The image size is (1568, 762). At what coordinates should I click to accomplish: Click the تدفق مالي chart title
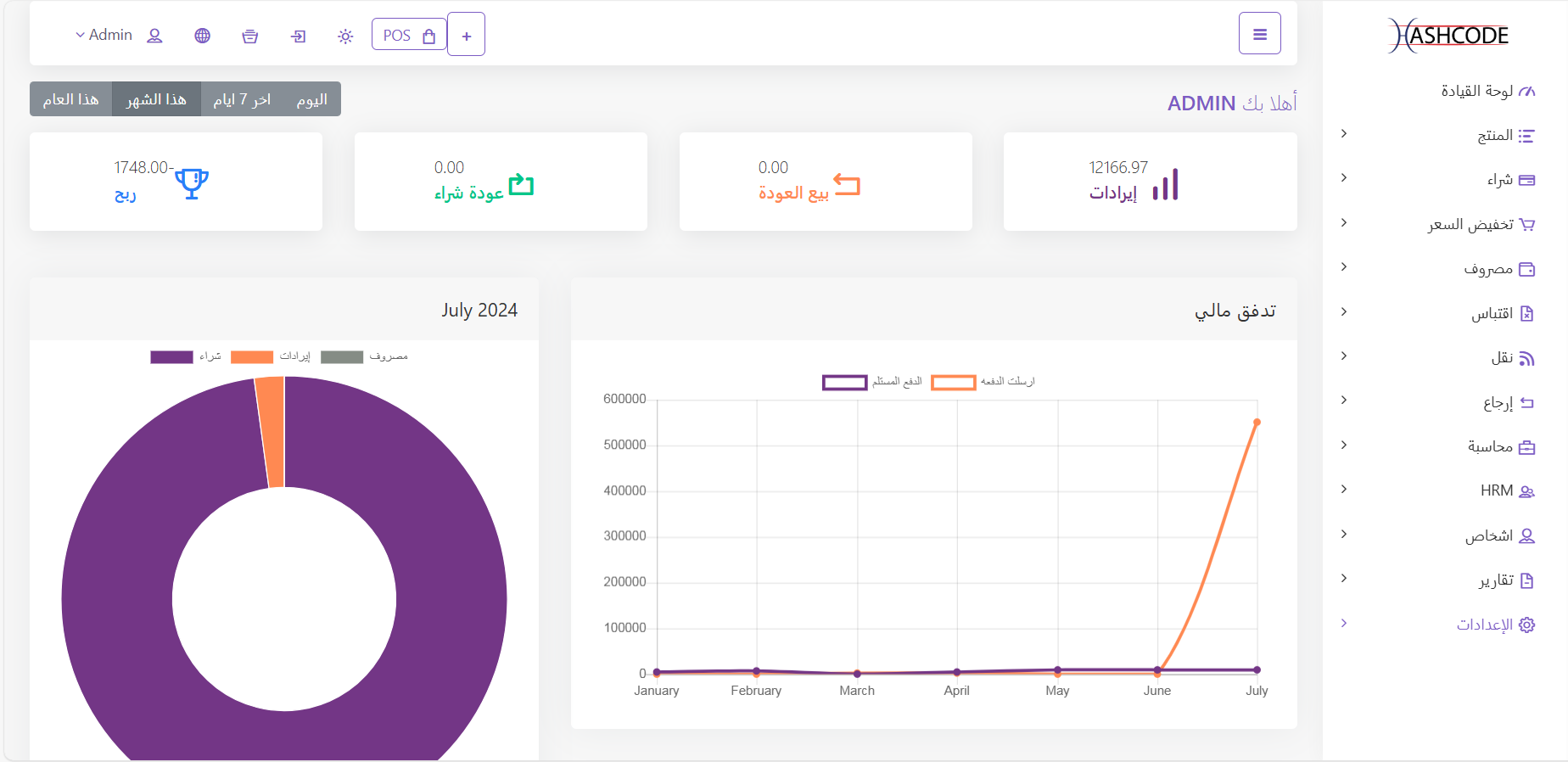point(1235,311)
